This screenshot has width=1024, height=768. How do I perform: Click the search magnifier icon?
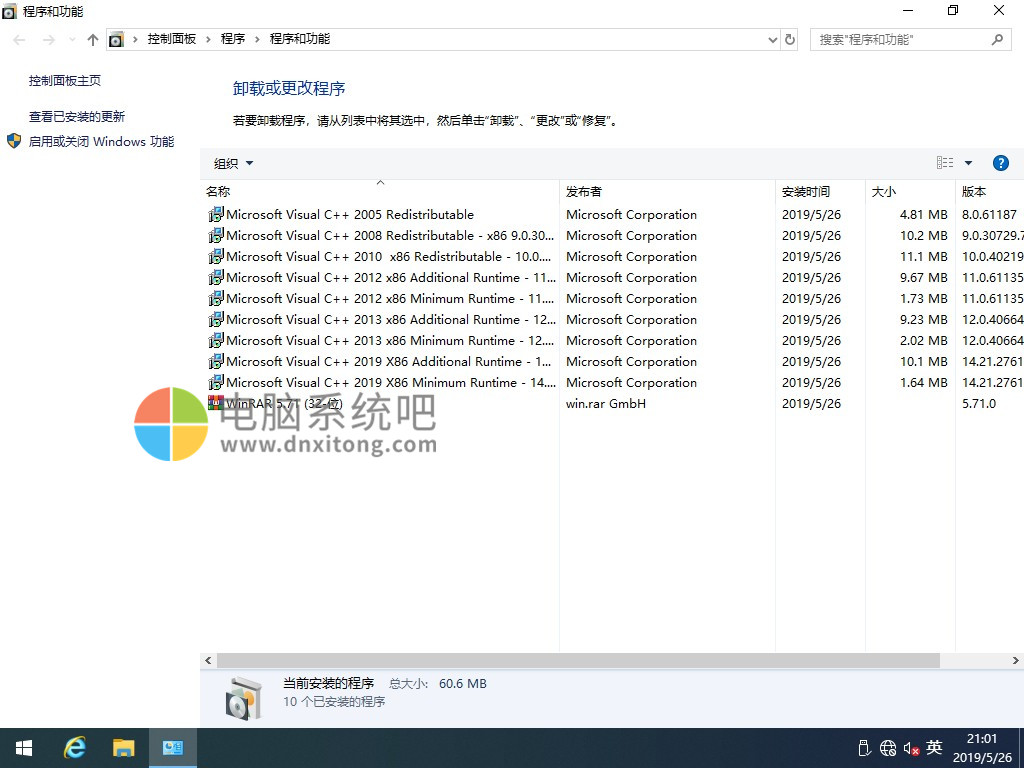997,40
